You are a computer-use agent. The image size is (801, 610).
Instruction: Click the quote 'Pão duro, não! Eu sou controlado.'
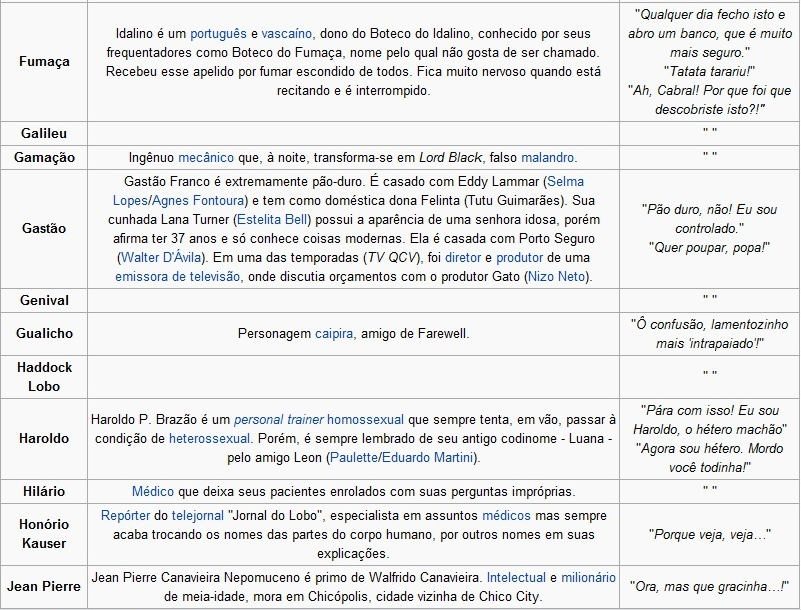tap(710, 219)
